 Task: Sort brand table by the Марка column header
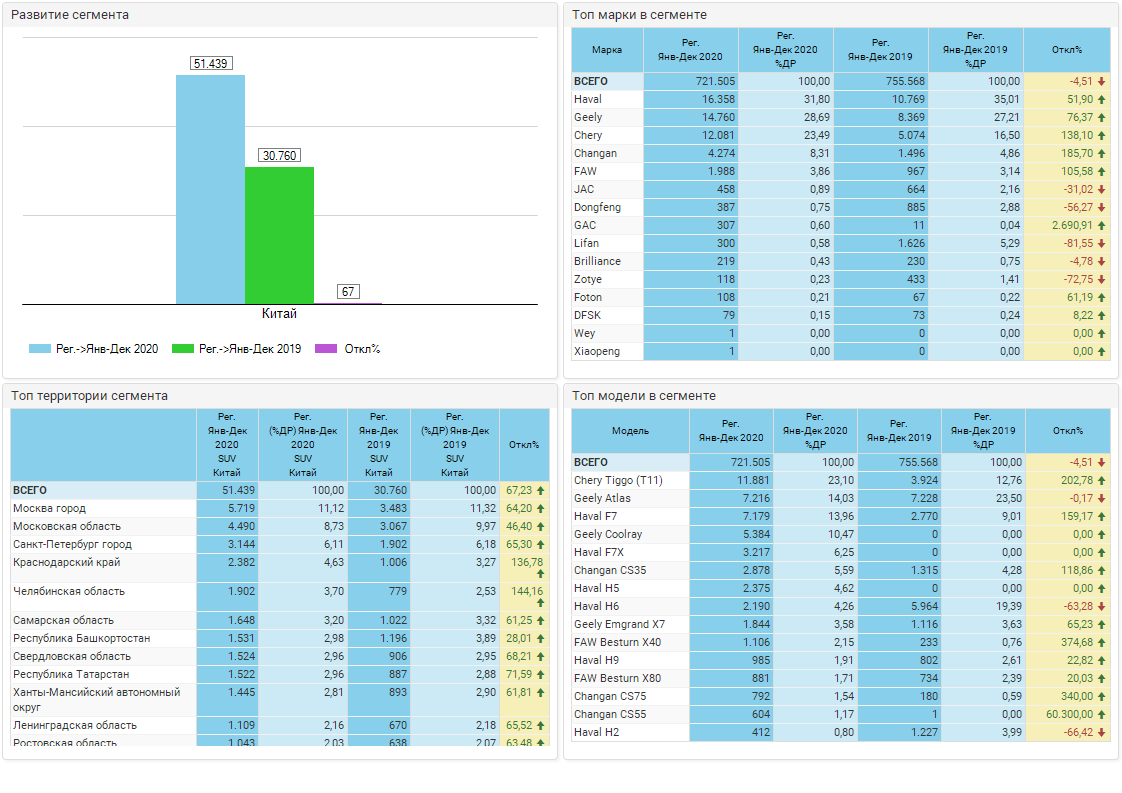[607, 50]
